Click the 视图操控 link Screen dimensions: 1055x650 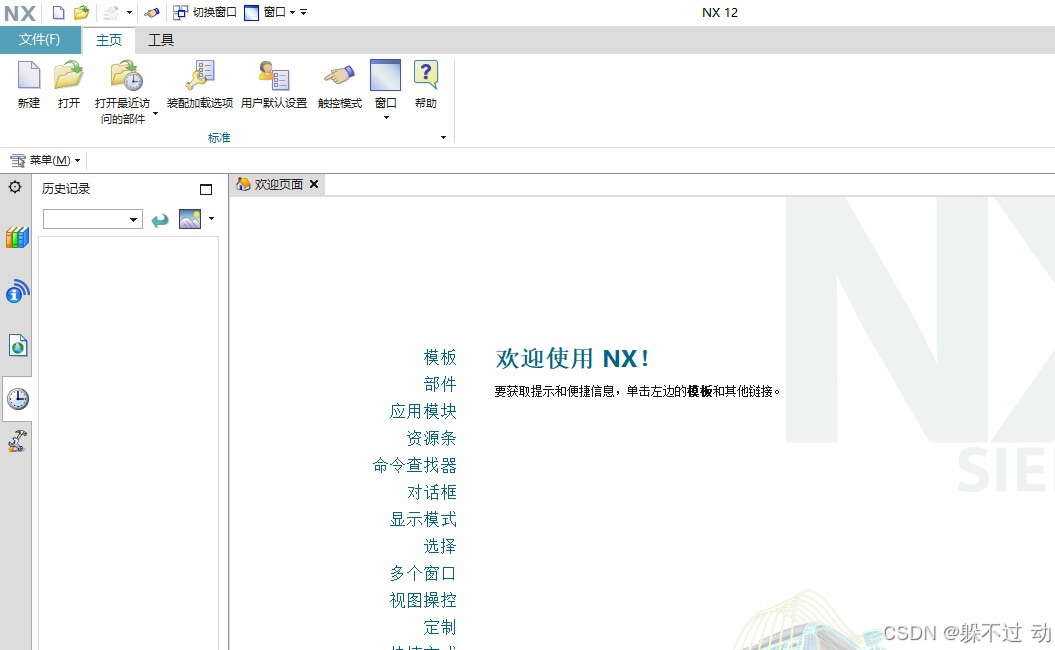pyautogui.click(x=423, y=600)
